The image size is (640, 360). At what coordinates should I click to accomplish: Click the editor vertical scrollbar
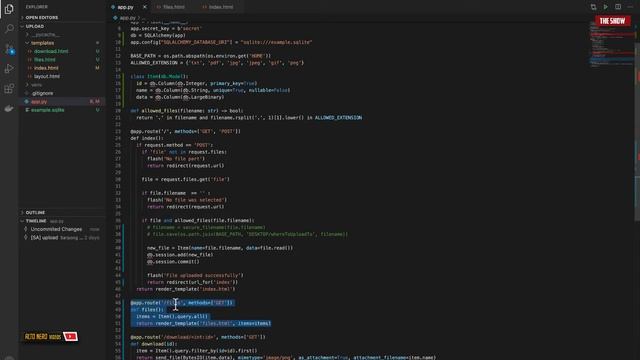click(x=637, y=122)
